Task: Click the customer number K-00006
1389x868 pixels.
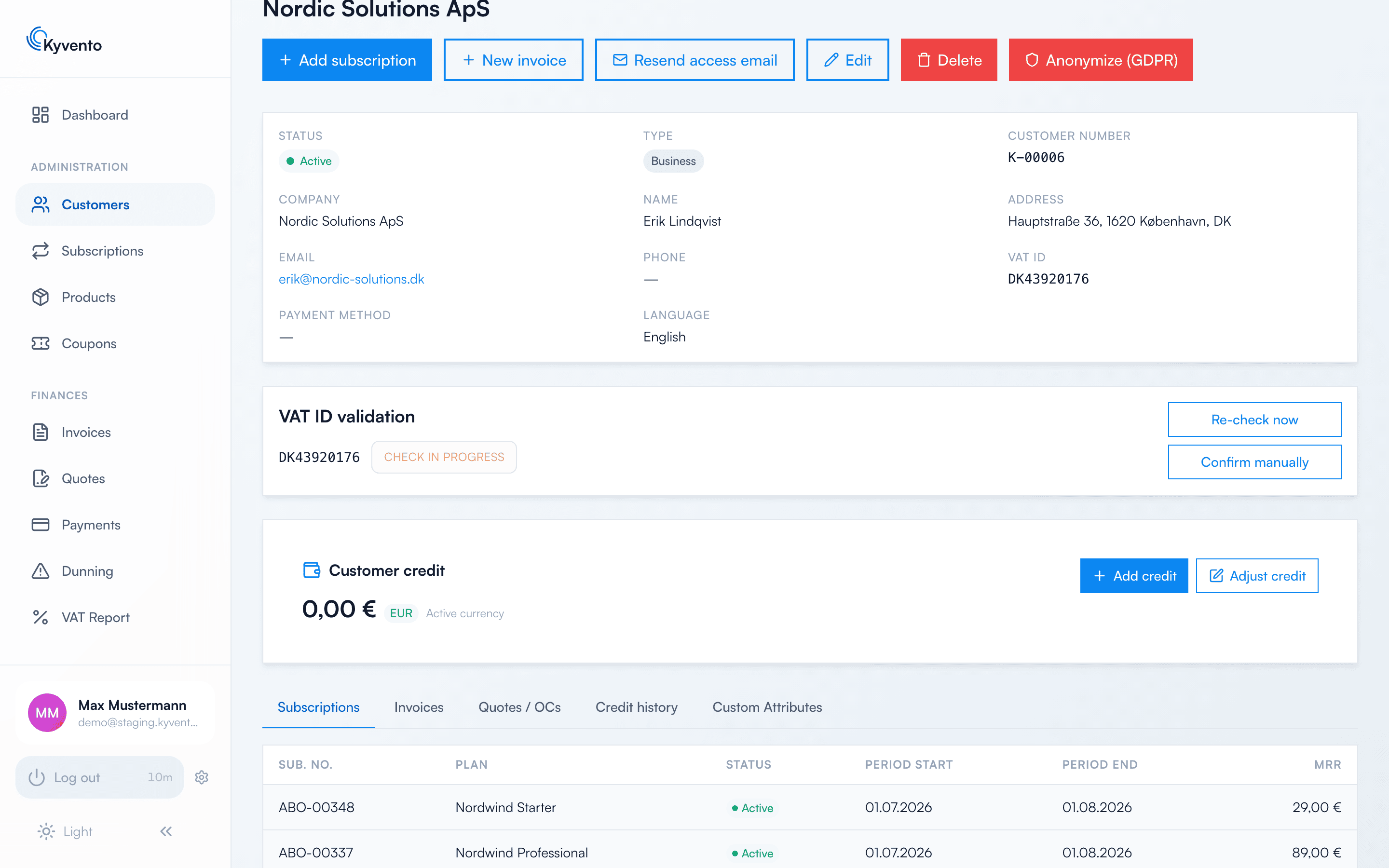Action: pos(1036,157)
